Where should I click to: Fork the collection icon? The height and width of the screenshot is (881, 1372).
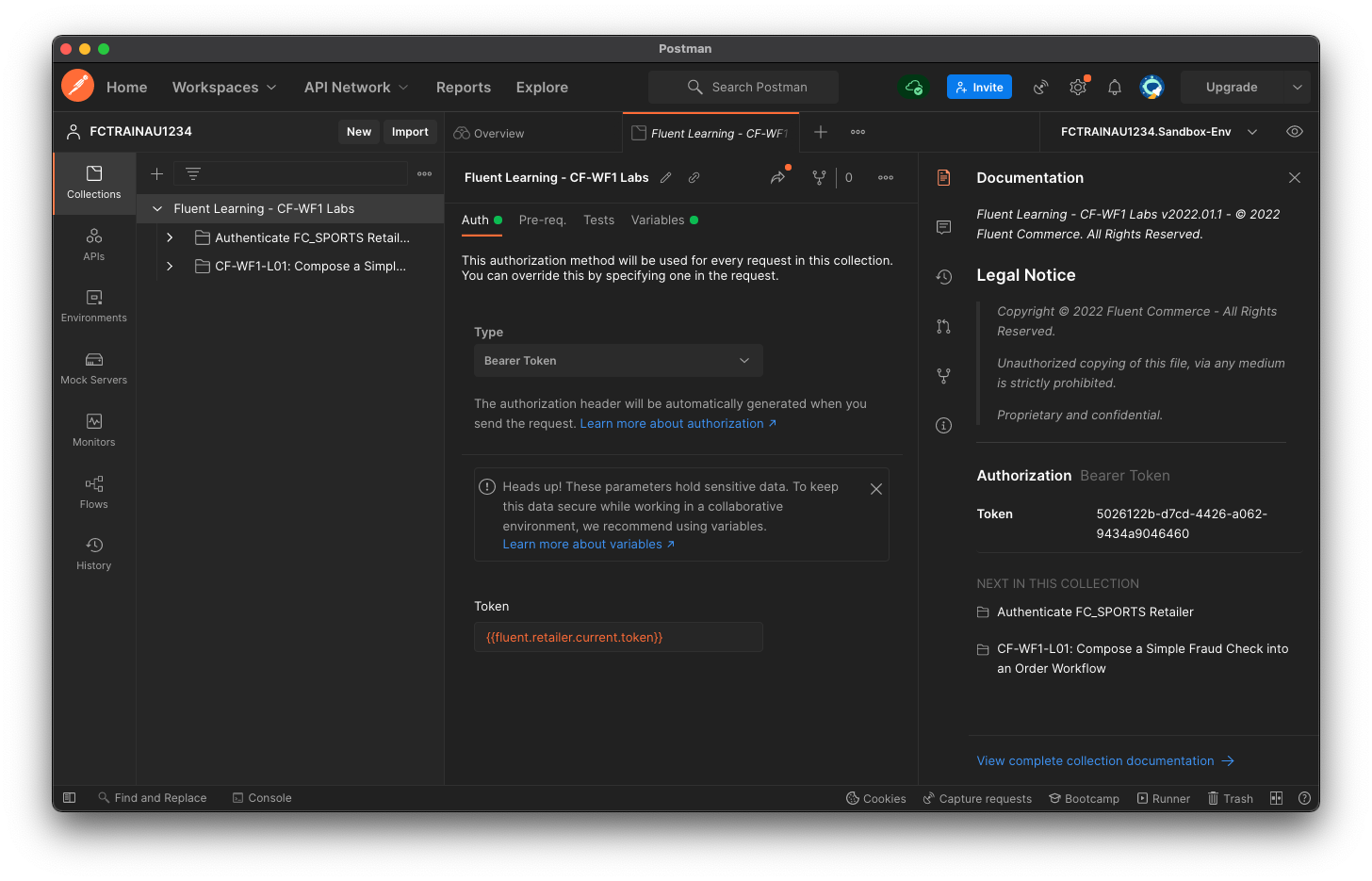[x=819, y=177]
